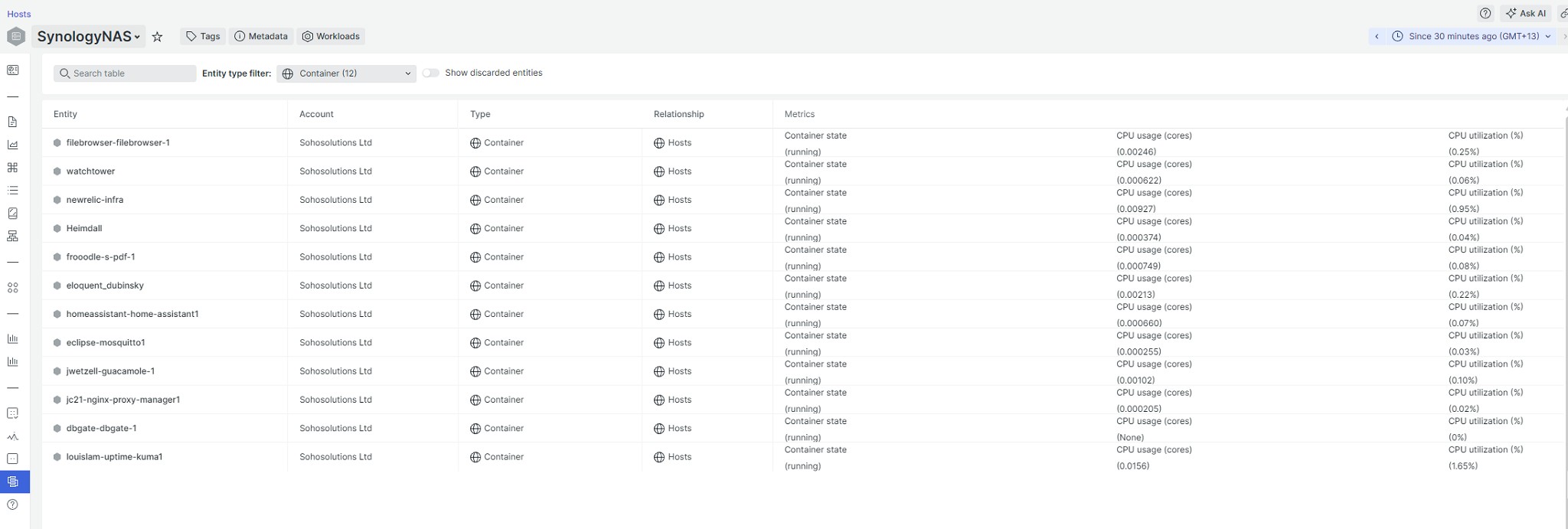The image size is (1568, 529).
Task: Go to the previous time range with left arrow
Action: [x=1377, y=36]
